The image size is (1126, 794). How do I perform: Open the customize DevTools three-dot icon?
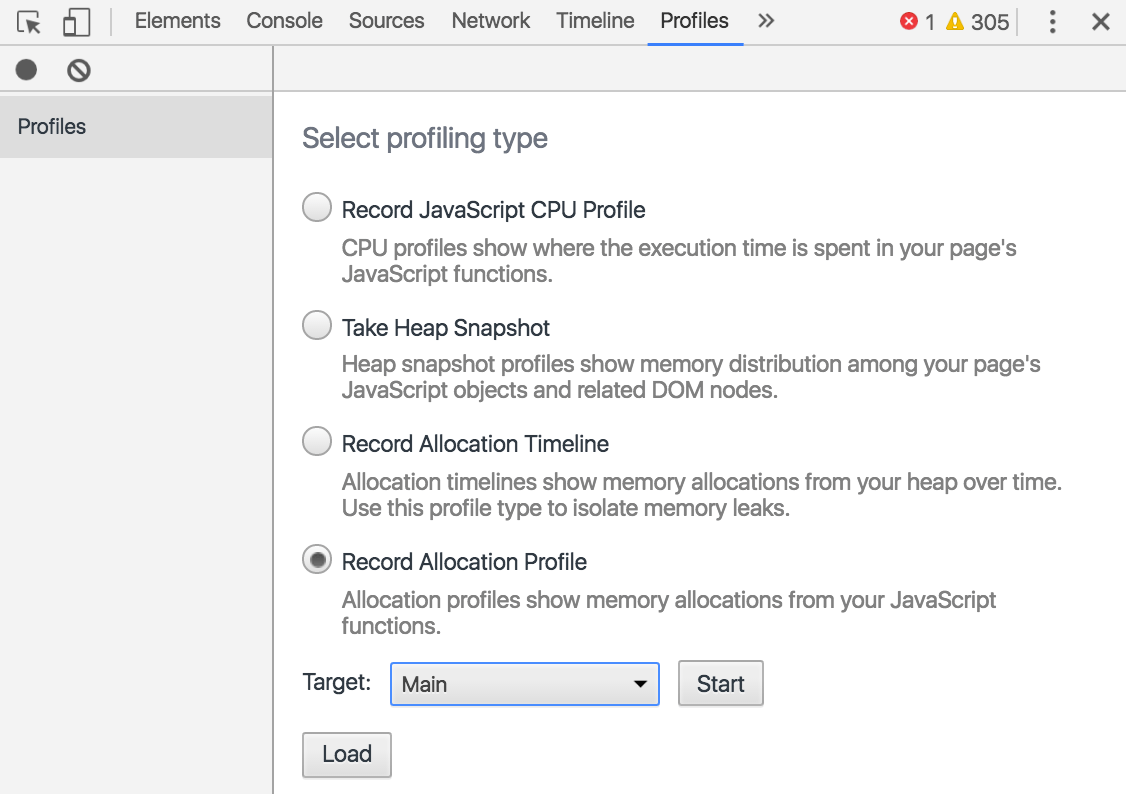(1052, 21)
